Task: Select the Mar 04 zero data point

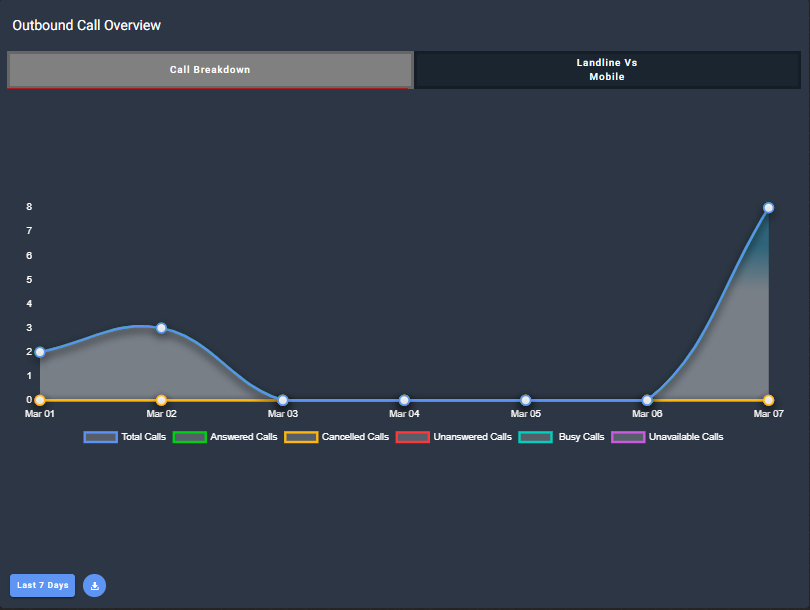Action: [x=404, y=400]
